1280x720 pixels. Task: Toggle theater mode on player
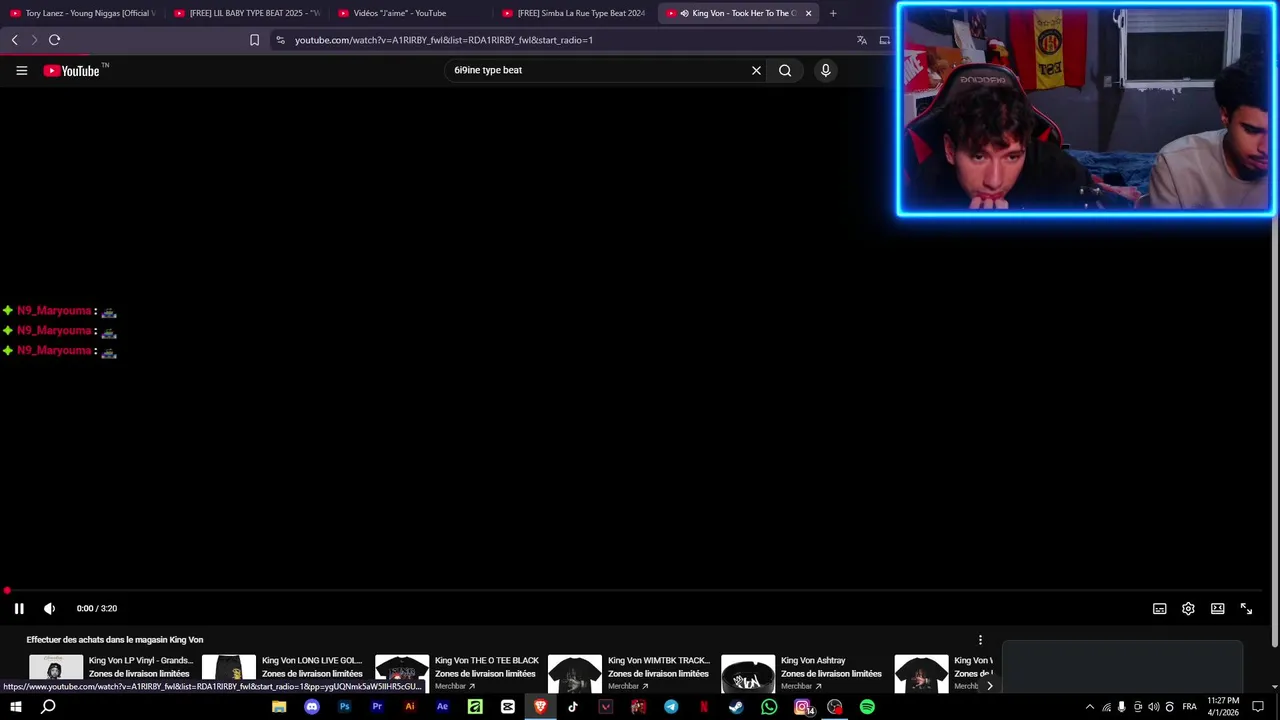pos(1217,608)
